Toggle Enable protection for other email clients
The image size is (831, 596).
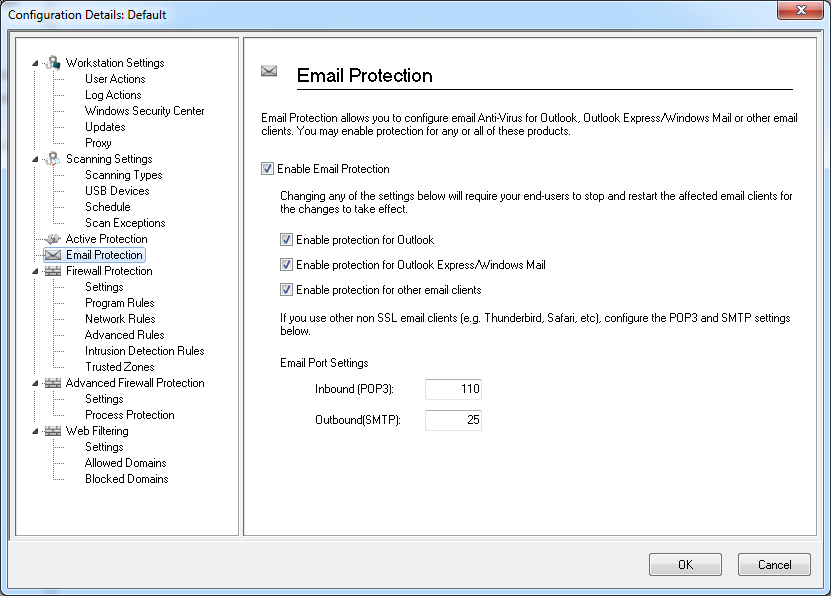(x=287, y=290)
